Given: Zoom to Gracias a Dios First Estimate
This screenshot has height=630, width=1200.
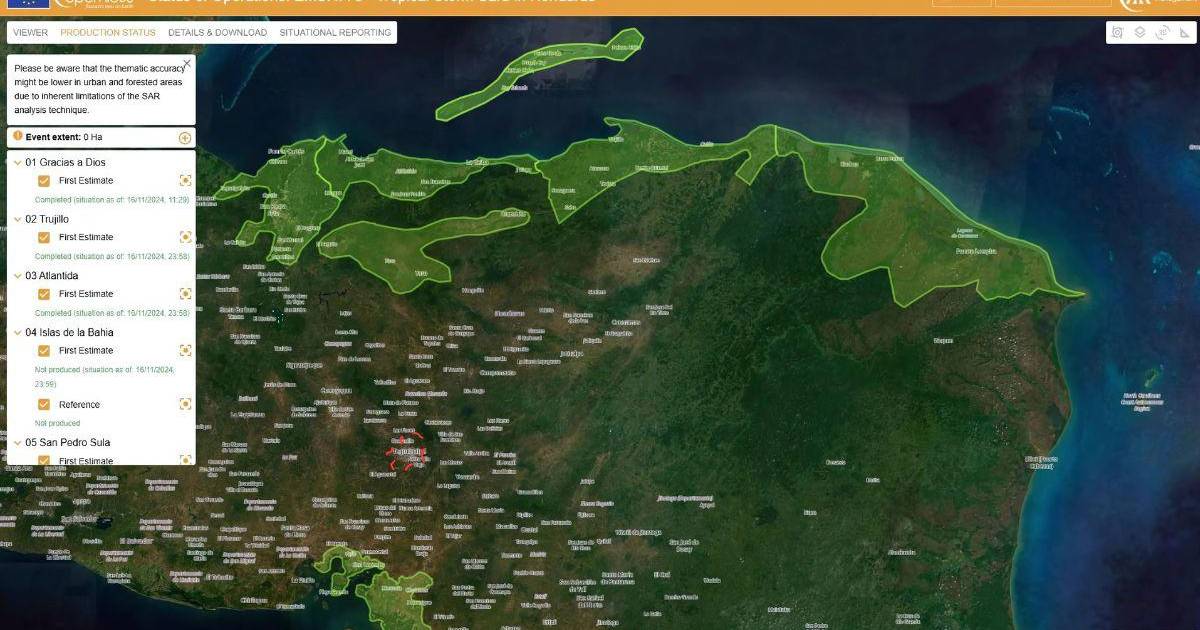Looking at the screenshot, I should 185,181.
